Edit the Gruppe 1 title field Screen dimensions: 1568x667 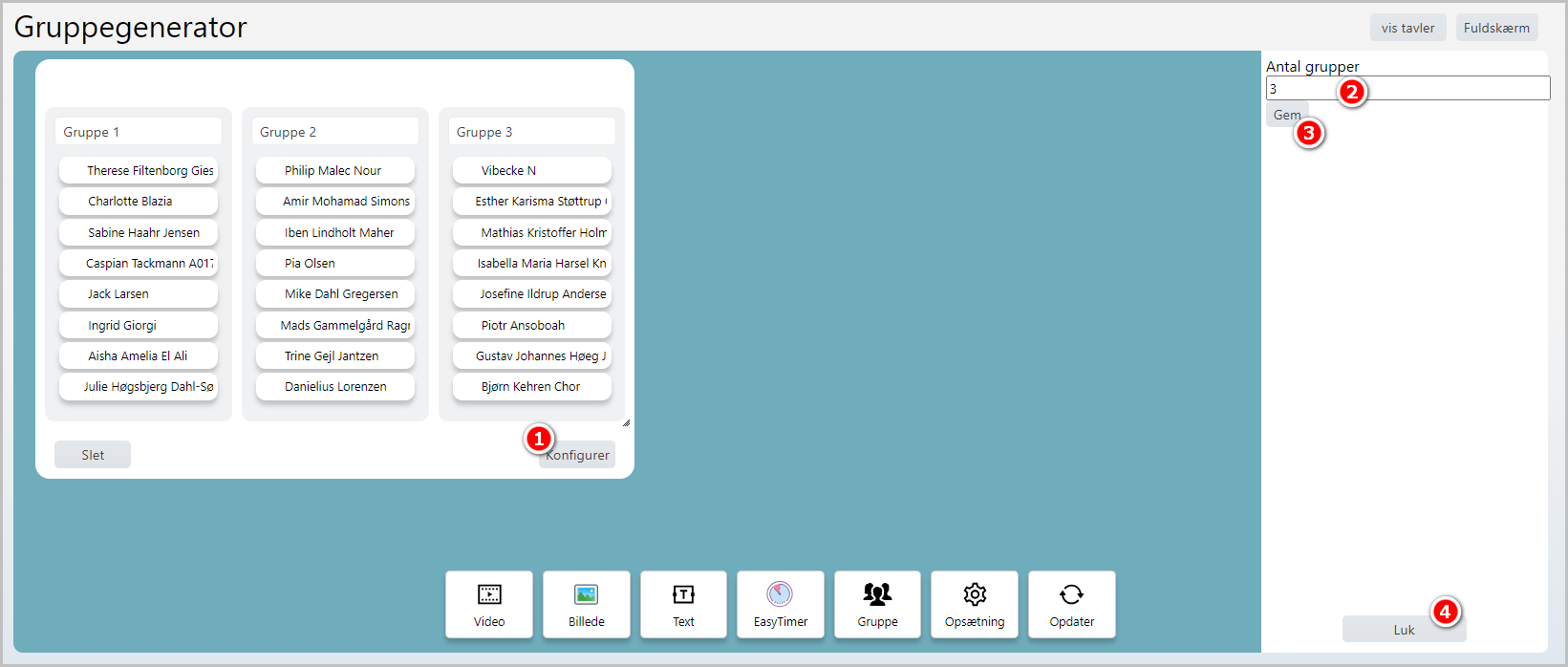click(139, 132)
